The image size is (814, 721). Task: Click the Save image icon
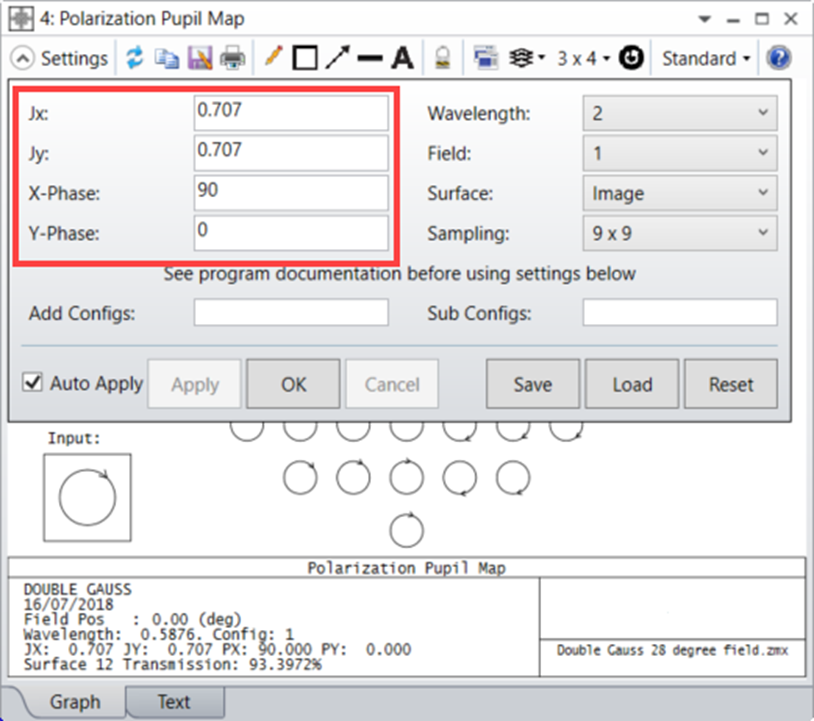pyautogui.click(x=200, y=58)
